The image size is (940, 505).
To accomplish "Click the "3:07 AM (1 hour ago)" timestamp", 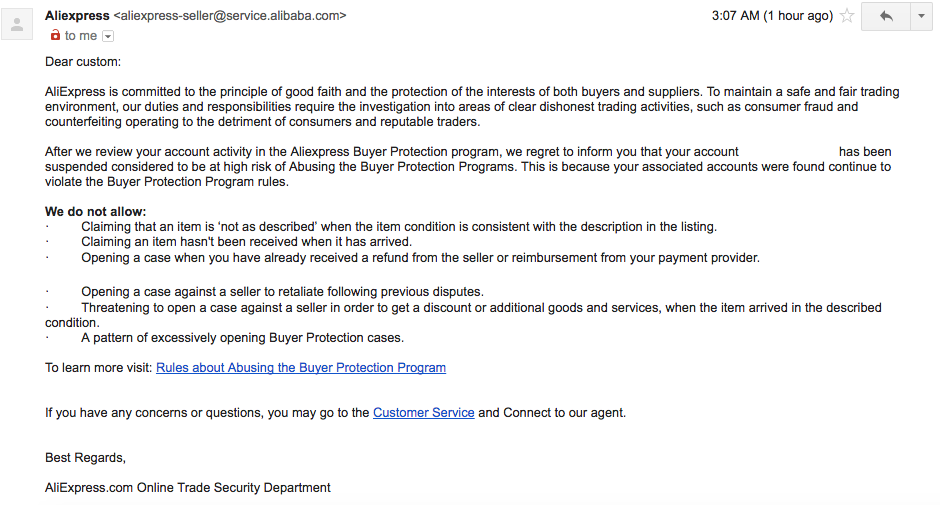I will click(x=771, y=16).
